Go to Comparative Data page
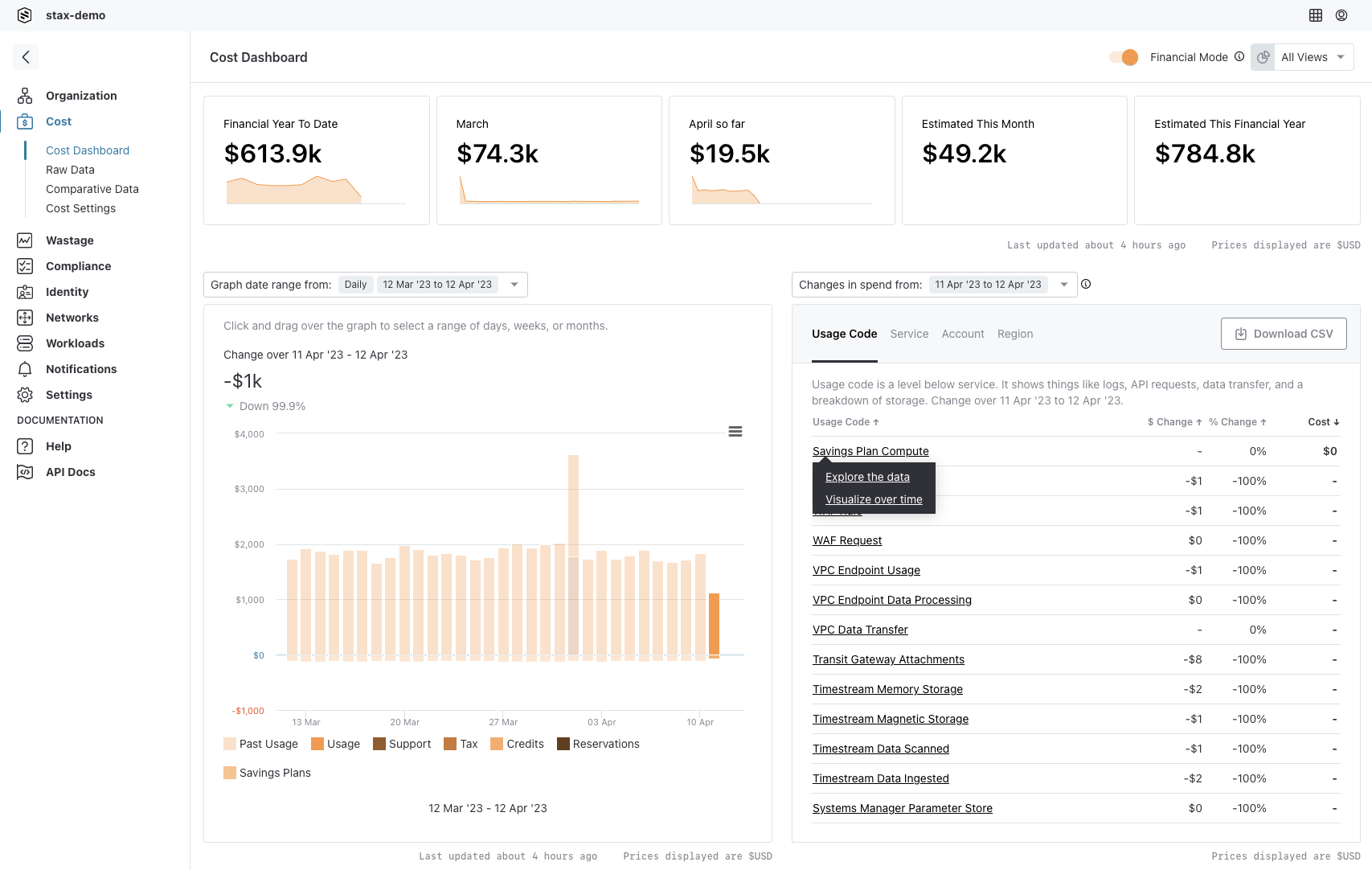This screenshot has width=1372, height=870. (92, 189)
